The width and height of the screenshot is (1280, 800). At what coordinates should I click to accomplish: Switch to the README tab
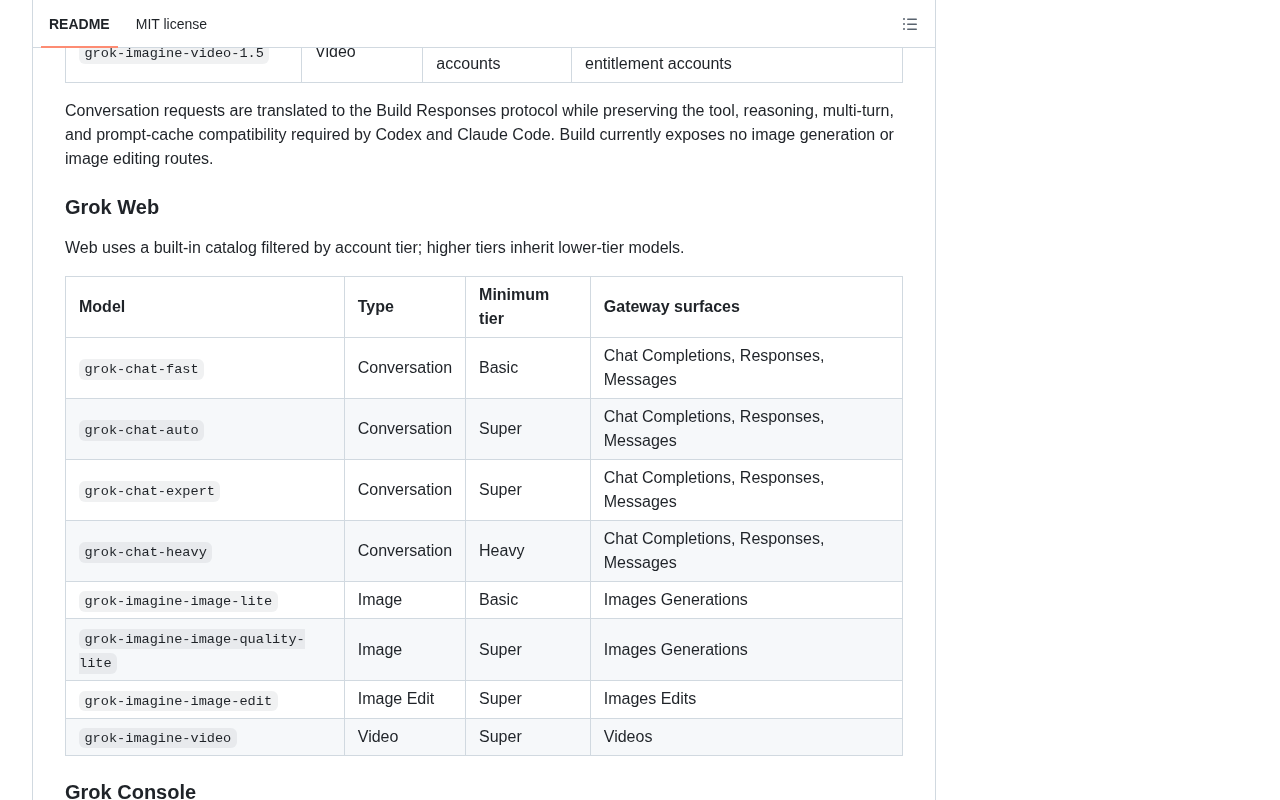click(79, 24)
